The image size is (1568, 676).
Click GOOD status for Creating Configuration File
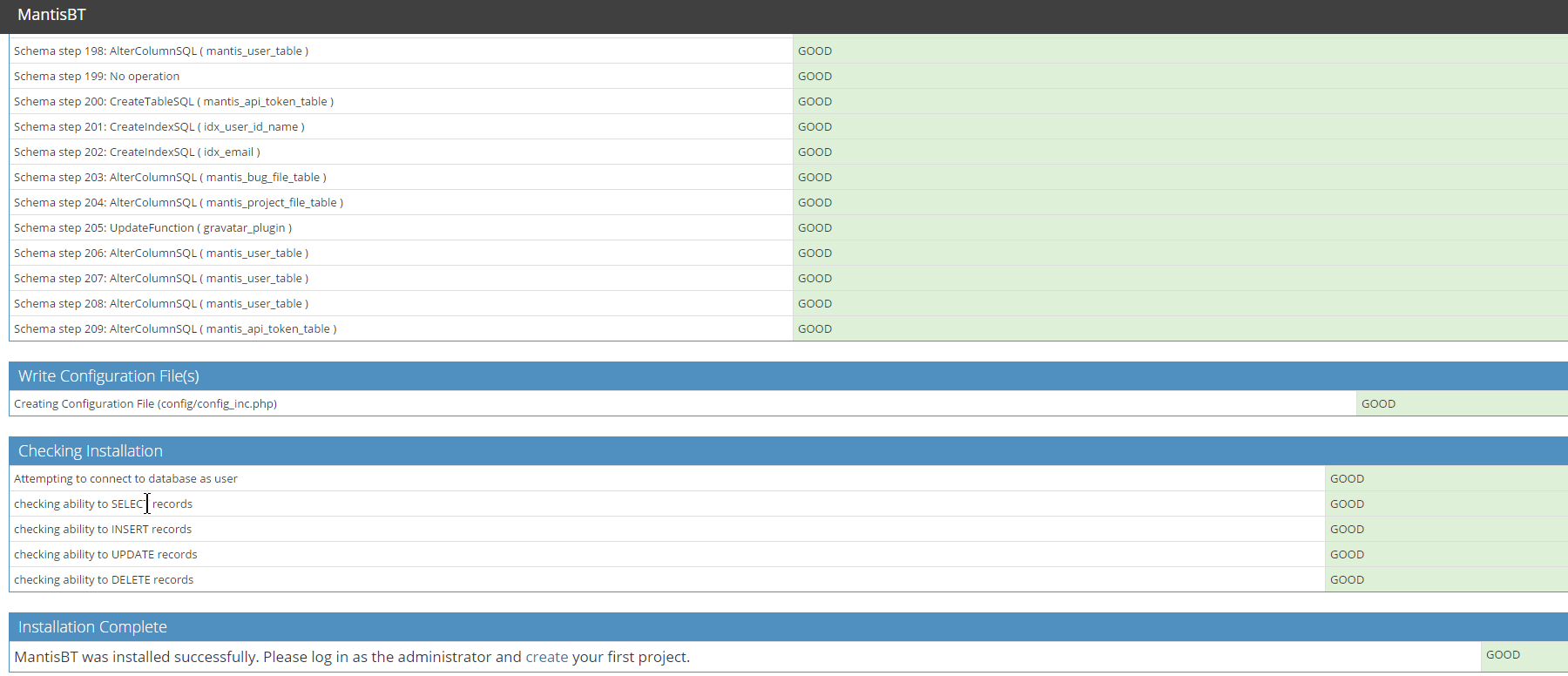pos(1378,404)
